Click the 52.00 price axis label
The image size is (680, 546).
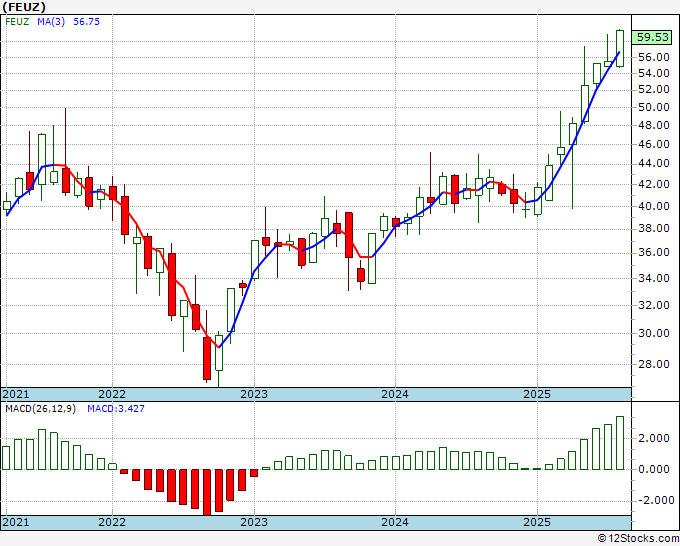[x=653, y=89]
